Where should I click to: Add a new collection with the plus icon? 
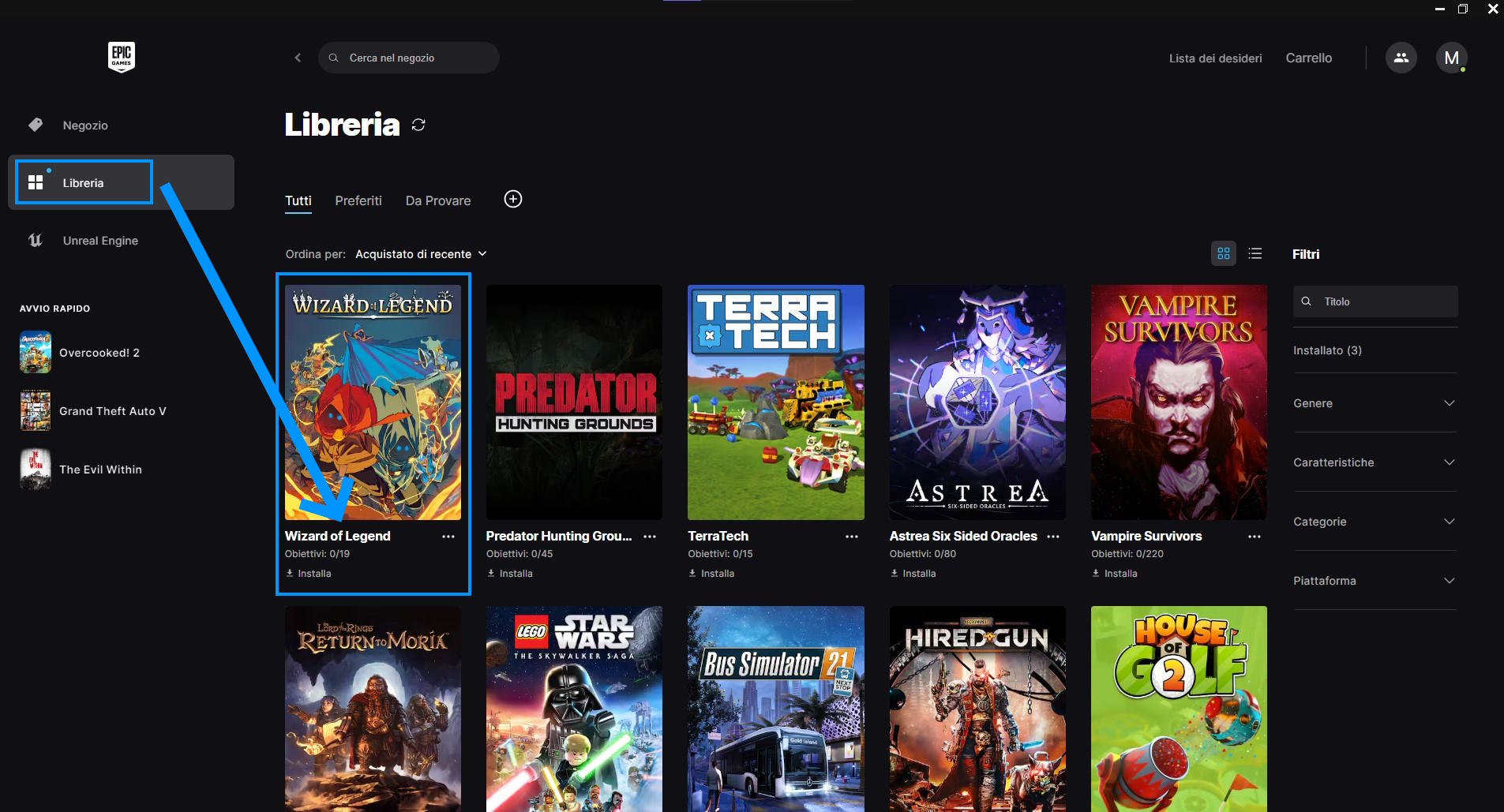(513, 200)
